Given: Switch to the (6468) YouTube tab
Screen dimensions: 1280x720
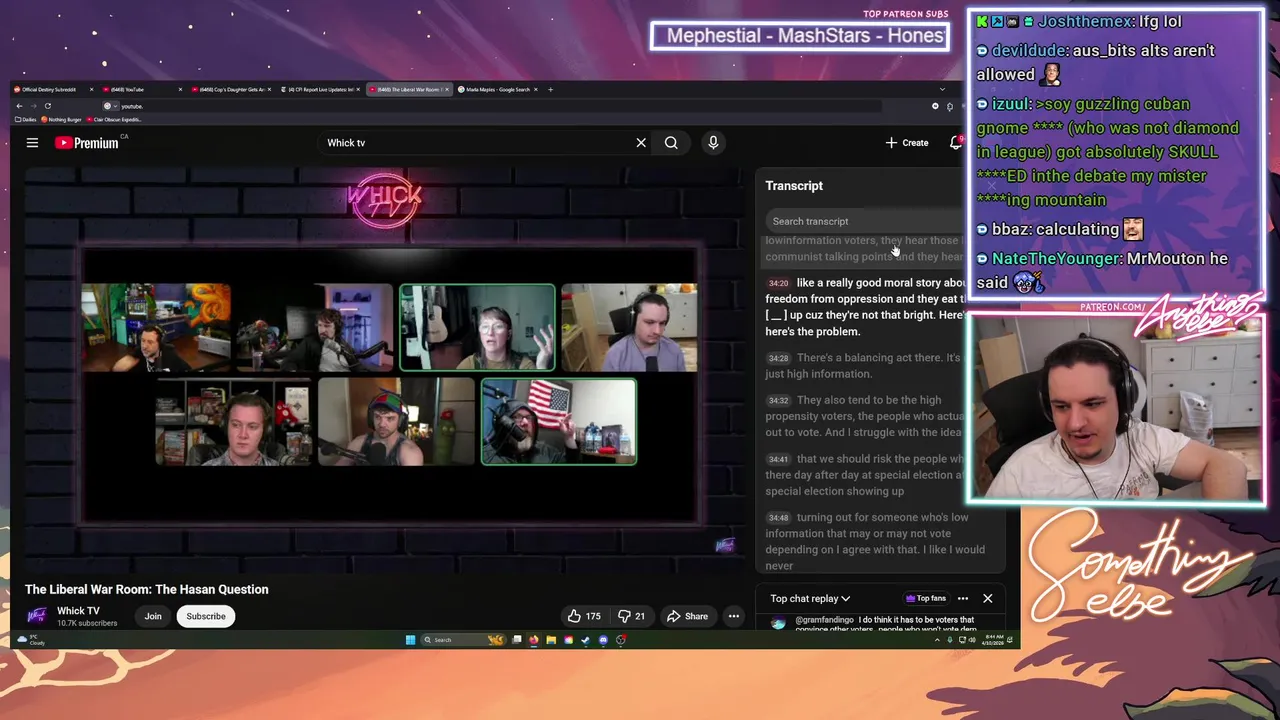Looking at the screenshot, I should [x=142, y=89].
